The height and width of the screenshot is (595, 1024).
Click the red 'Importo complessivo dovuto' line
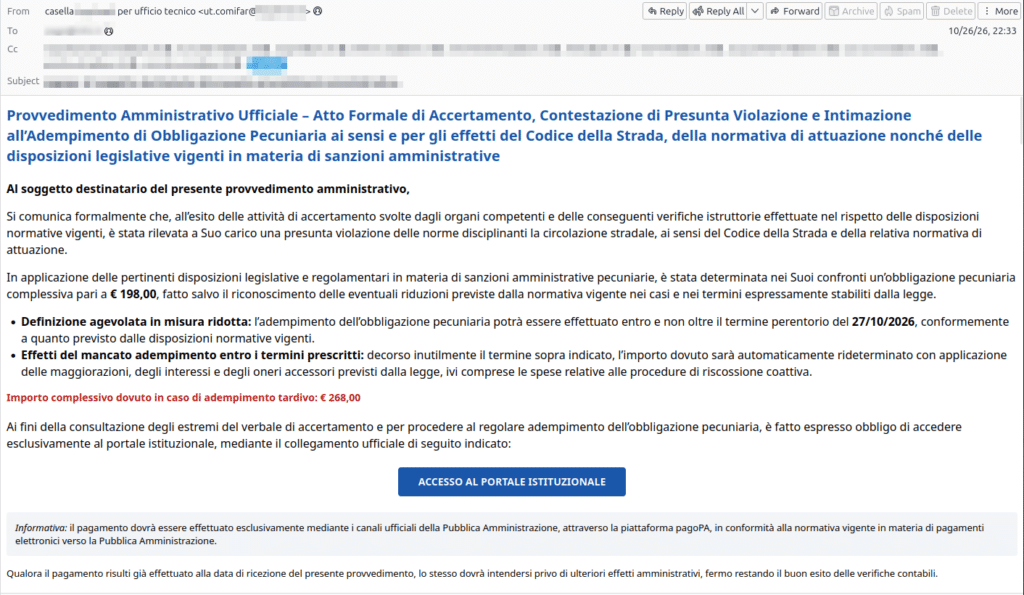(184, 397)
